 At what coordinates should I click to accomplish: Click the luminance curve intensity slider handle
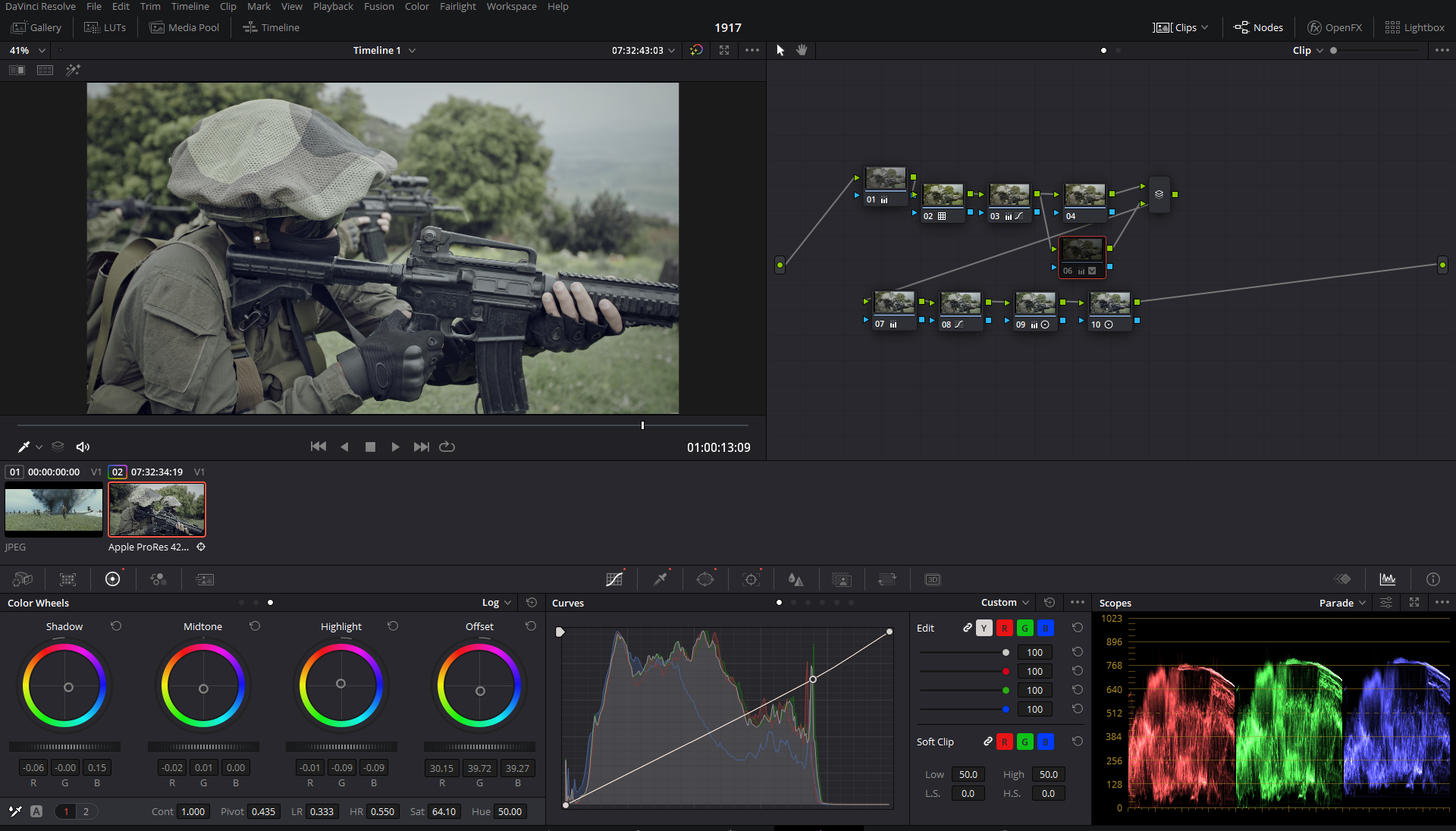[1006, 652]
